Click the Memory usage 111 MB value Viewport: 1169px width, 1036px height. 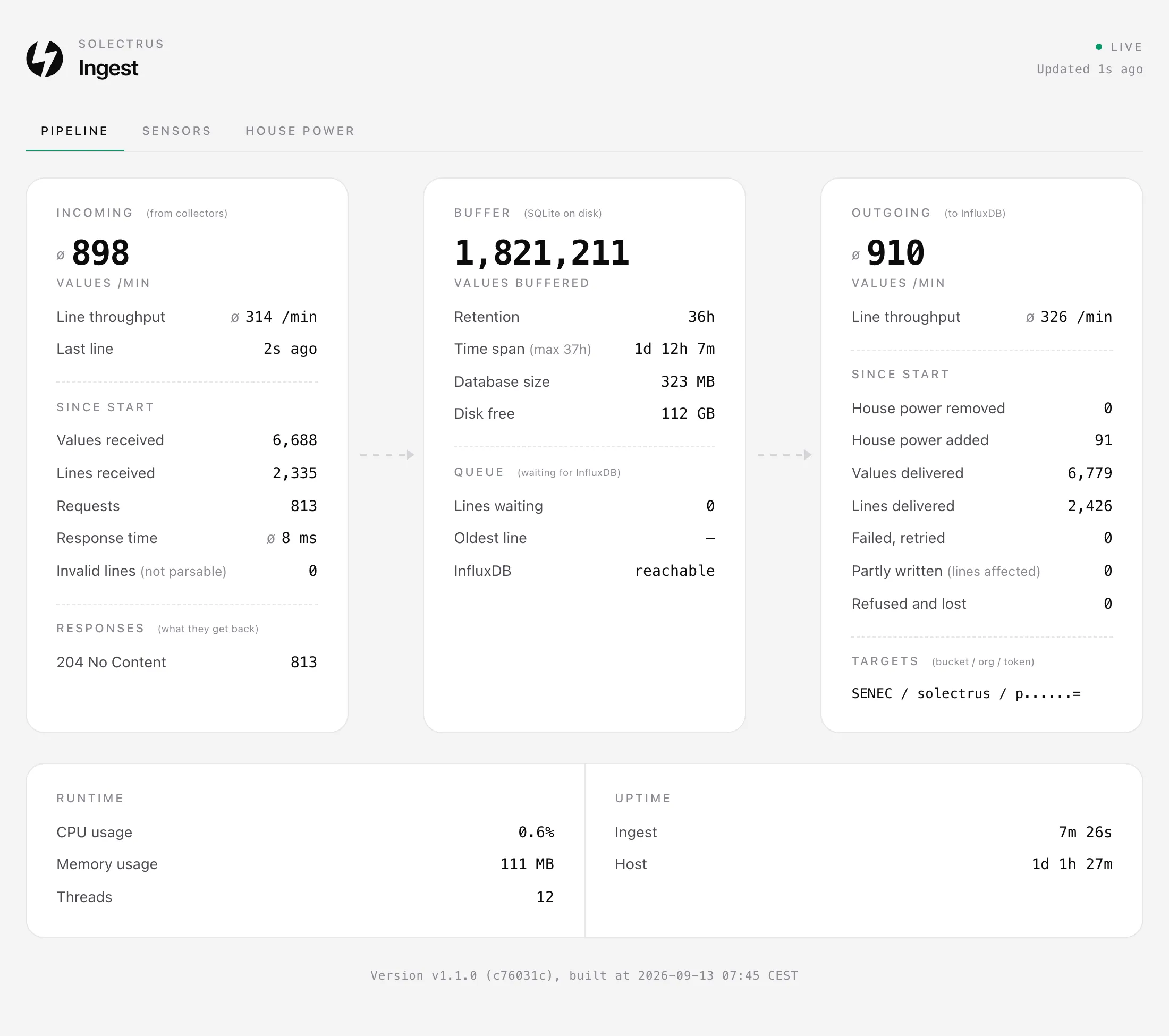[x=527, y=864]
